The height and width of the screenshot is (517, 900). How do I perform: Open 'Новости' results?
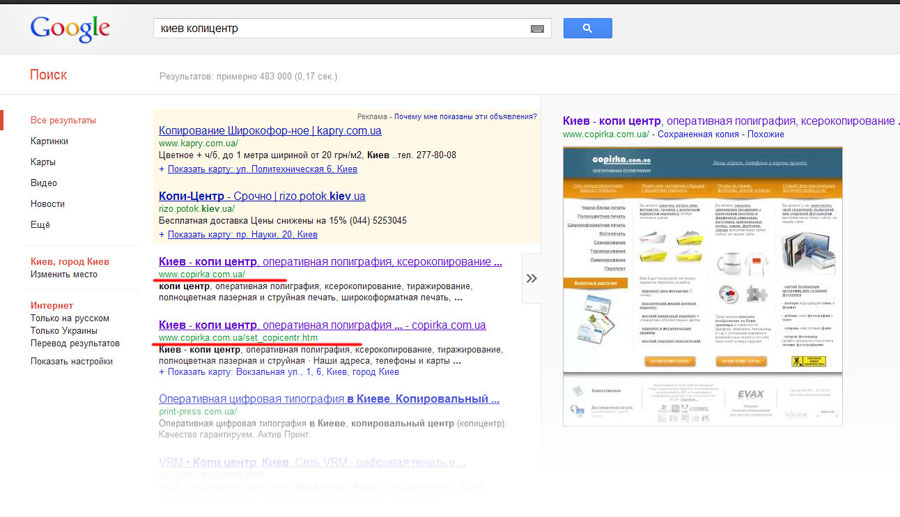coord(48,204)
